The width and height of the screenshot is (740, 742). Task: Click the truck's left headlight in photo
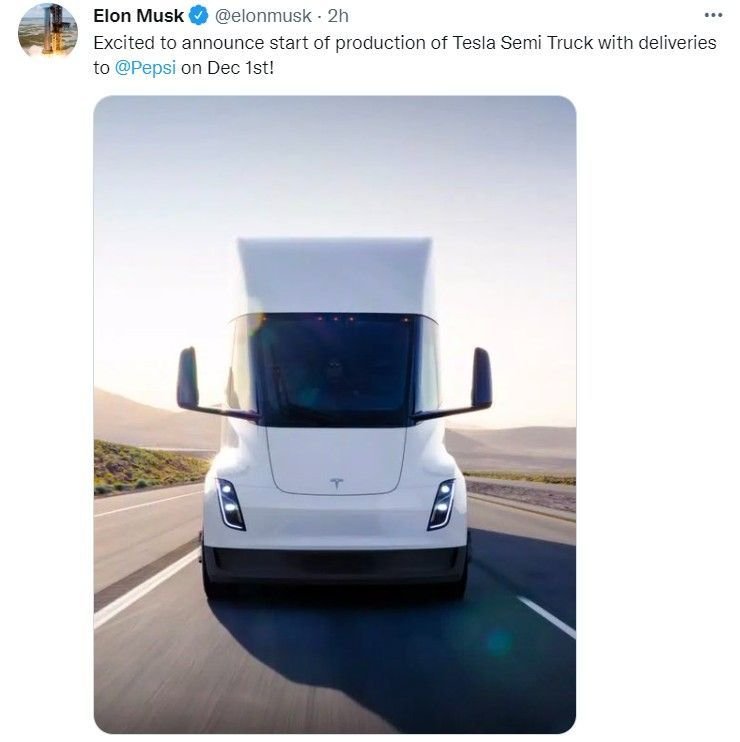[230, 504]
